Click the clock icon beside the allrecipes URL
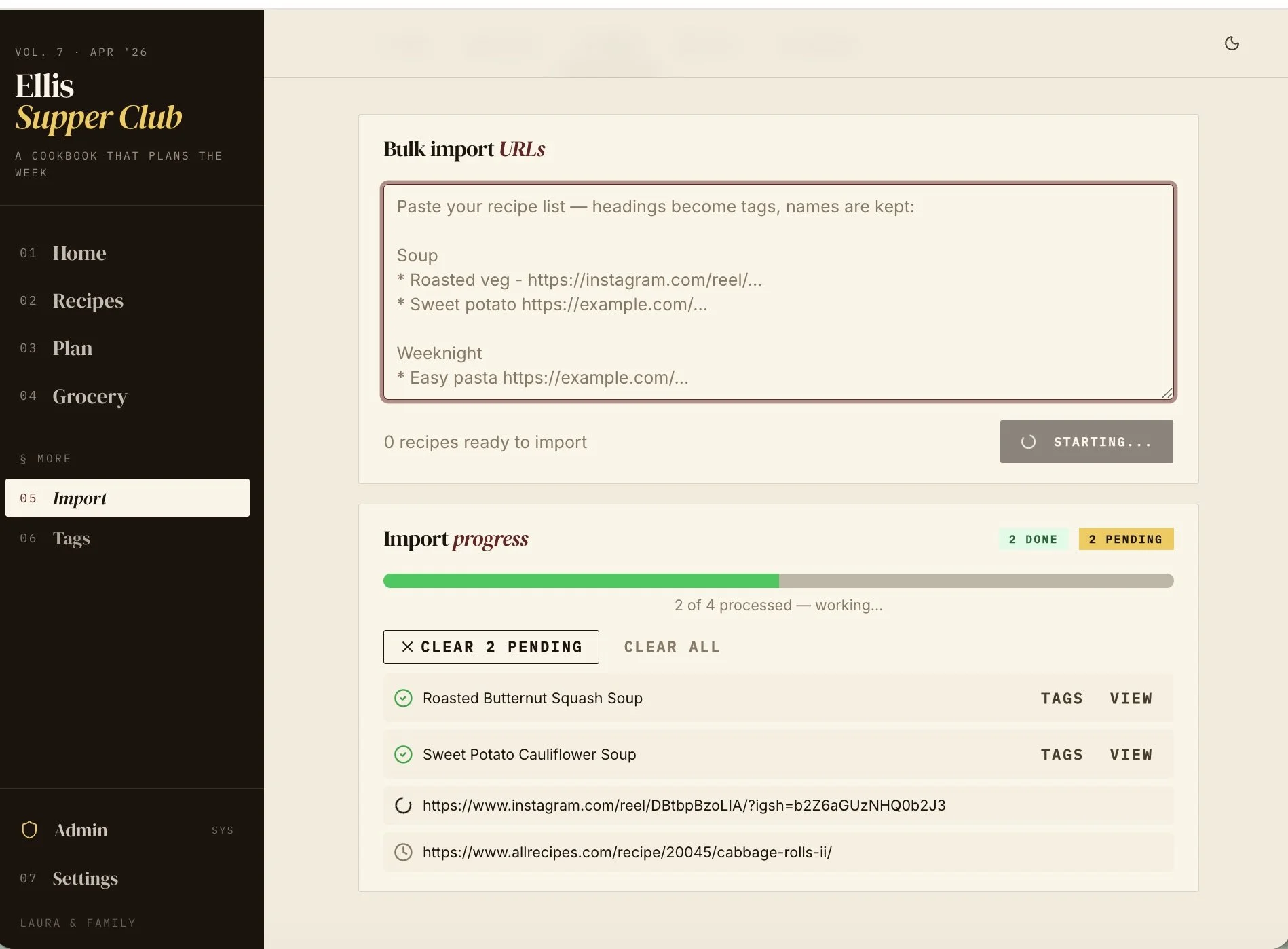This screenshot has height=949, width=1288. (403, 852)
